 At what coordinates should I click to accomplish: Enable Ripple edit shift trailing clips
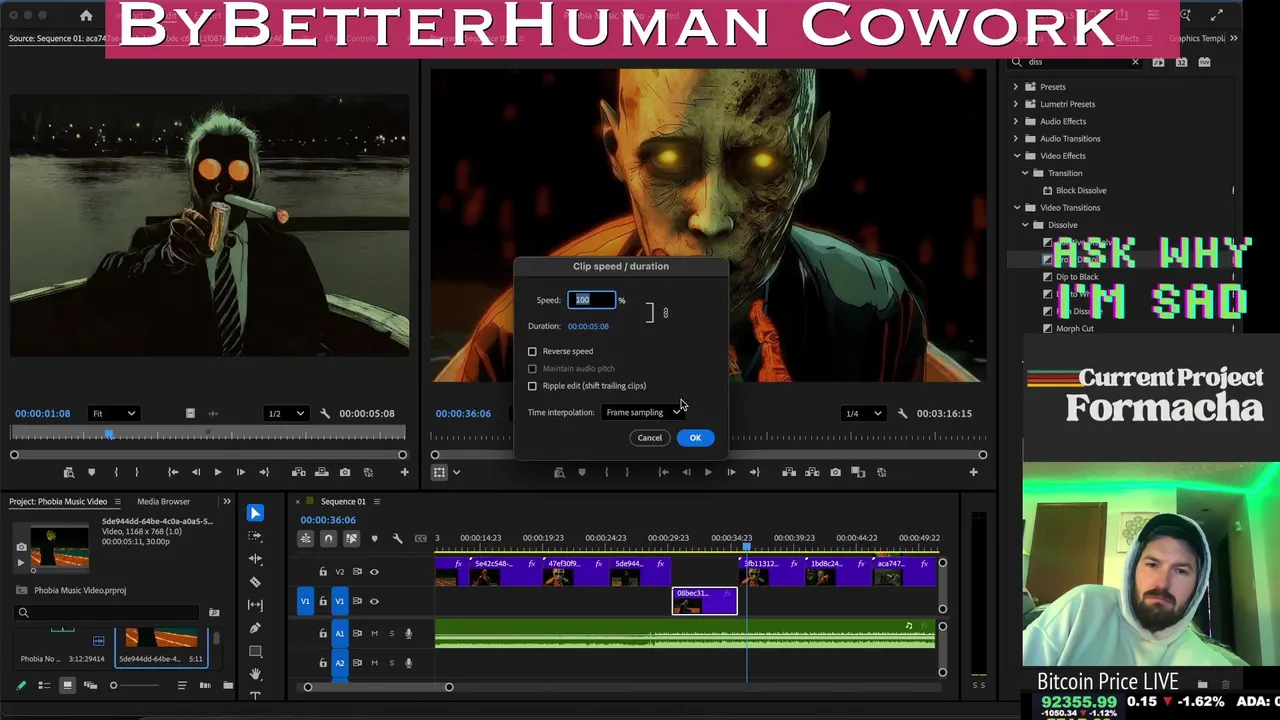pyautogui.click(x=532, y=386)
